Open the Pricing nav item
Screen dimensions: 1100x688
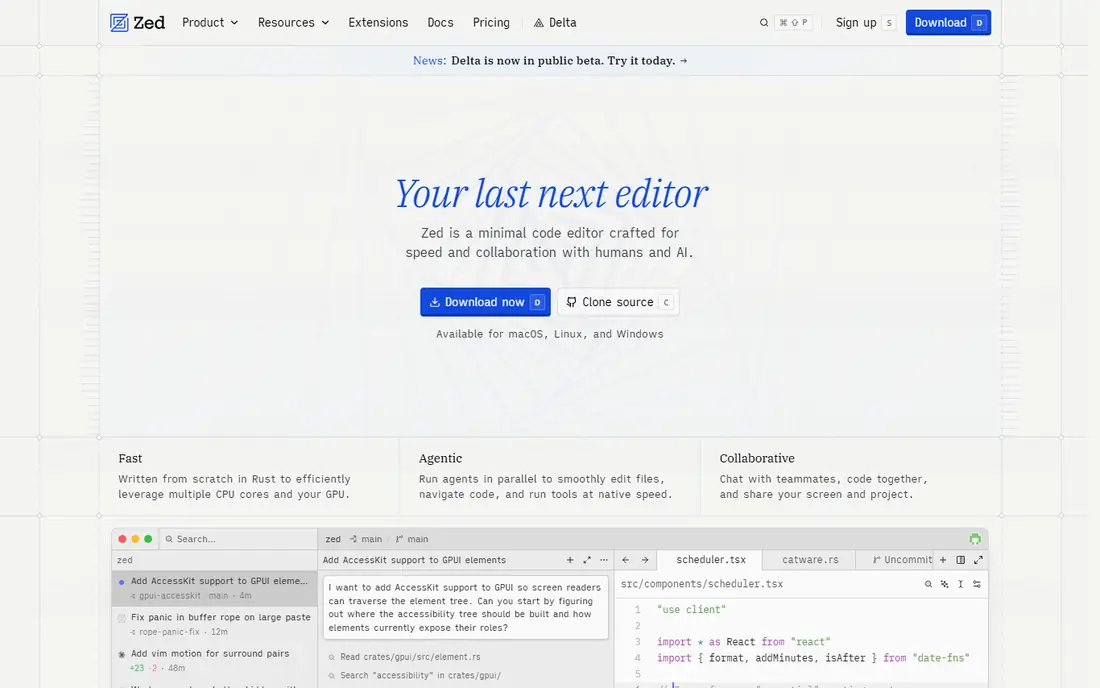tap(491, 22)
